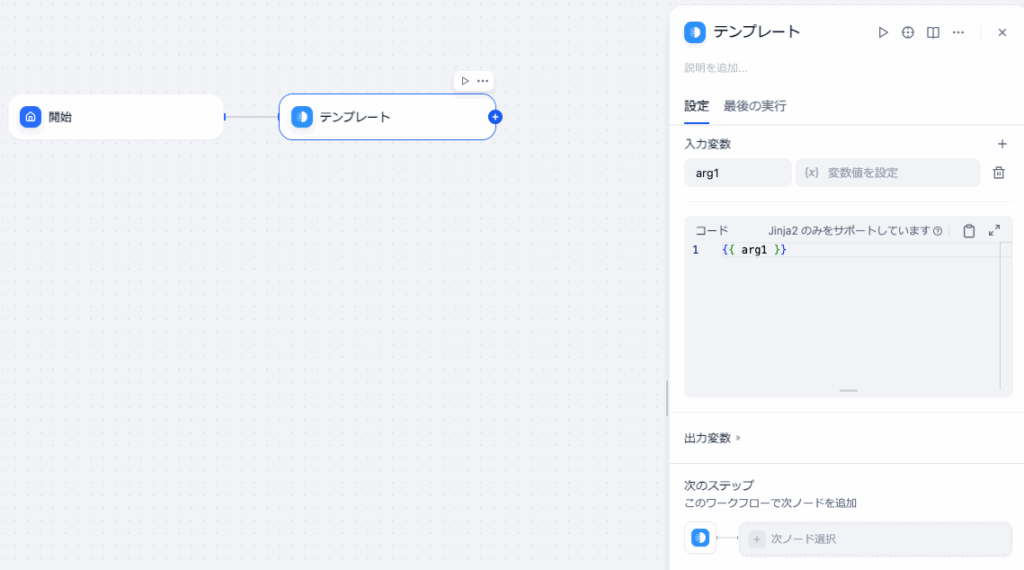1024x570 pixels.
Task: Select the 設定 tab
Action: point(696,106)
